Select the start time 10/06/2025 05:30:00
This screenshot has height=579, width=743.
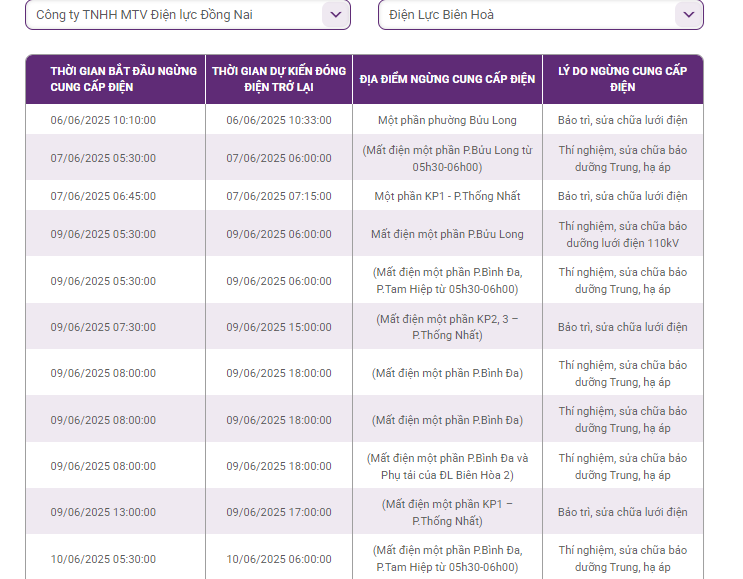tap(103, 559)
